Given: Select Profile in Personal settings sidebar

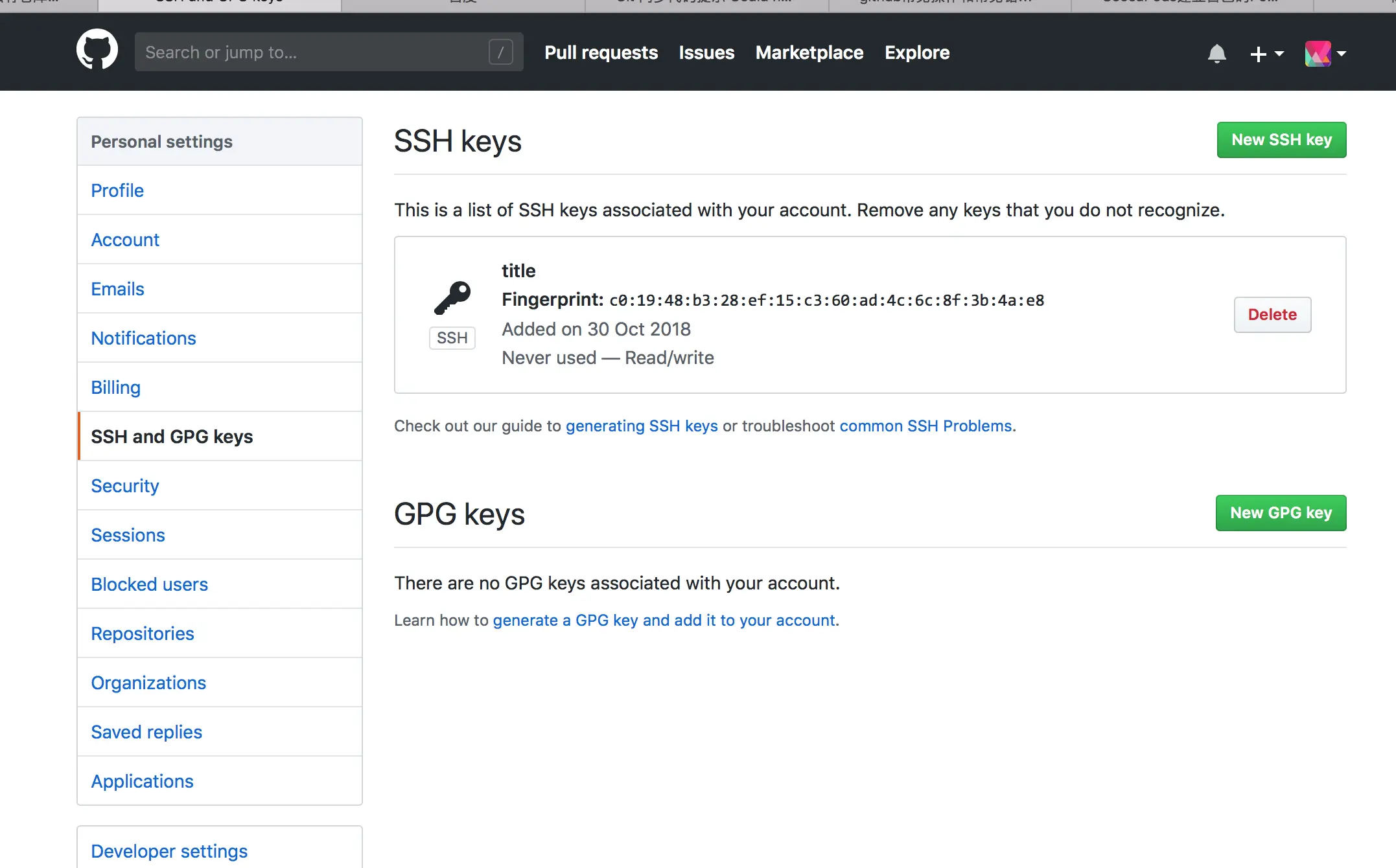Looking at the screenshot, I should pos(117,190).
